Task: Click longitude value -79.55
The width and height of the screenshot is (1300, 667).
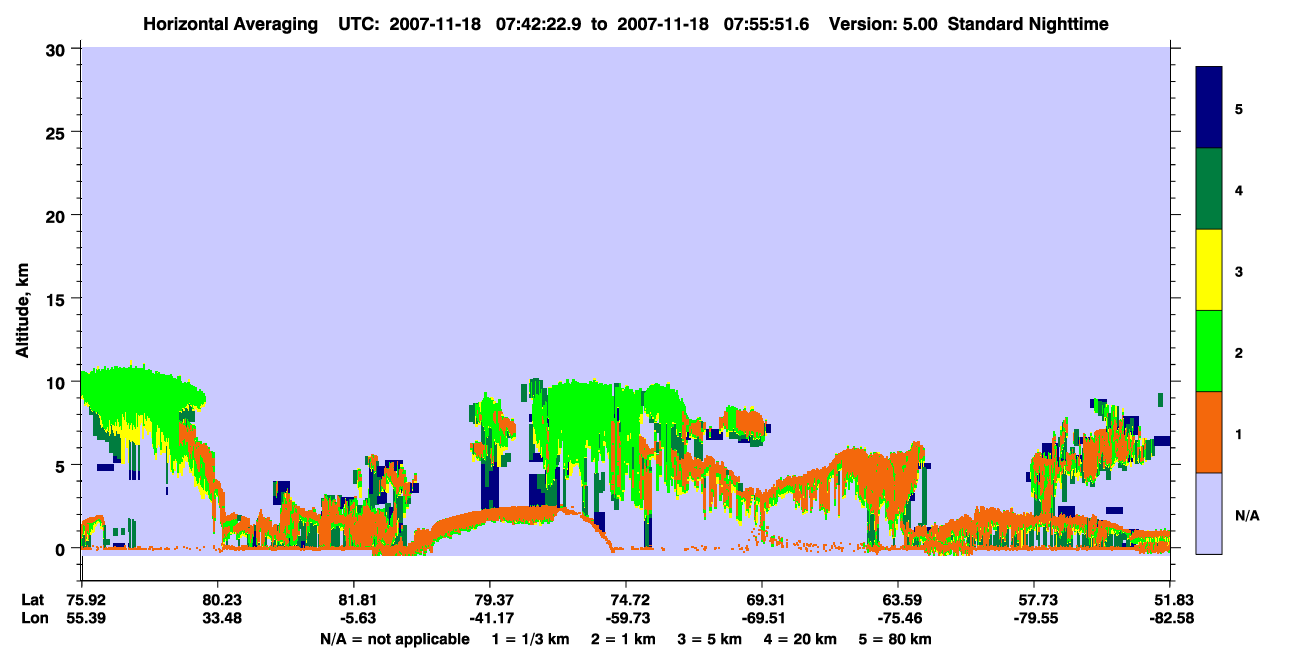Action: pyautogui.click(x=1034, y=618)
